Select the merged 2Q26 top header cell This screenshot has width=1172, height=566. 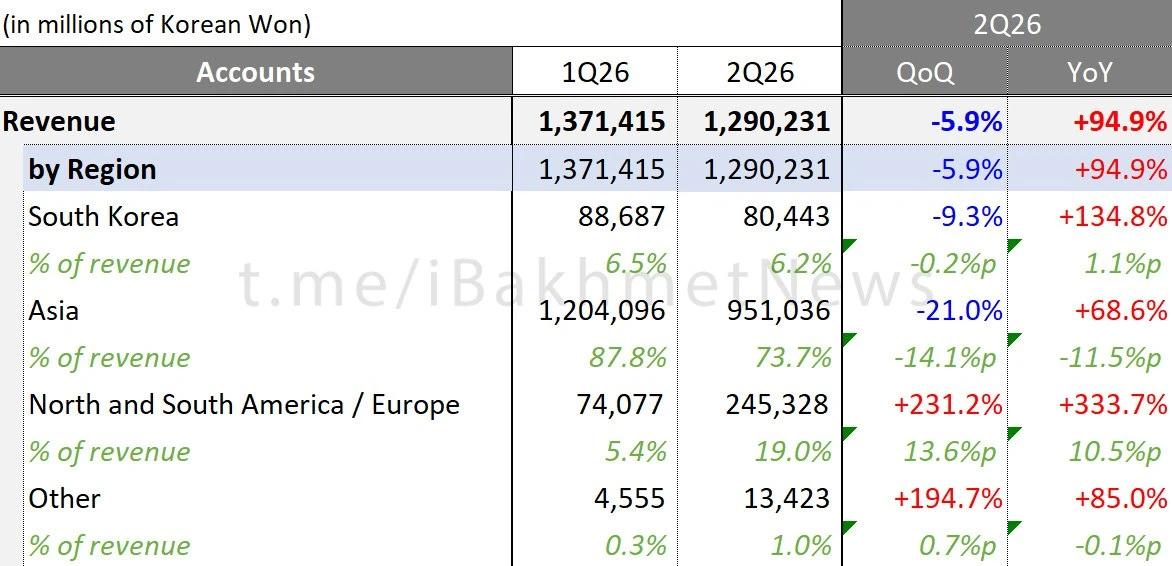1007,24
